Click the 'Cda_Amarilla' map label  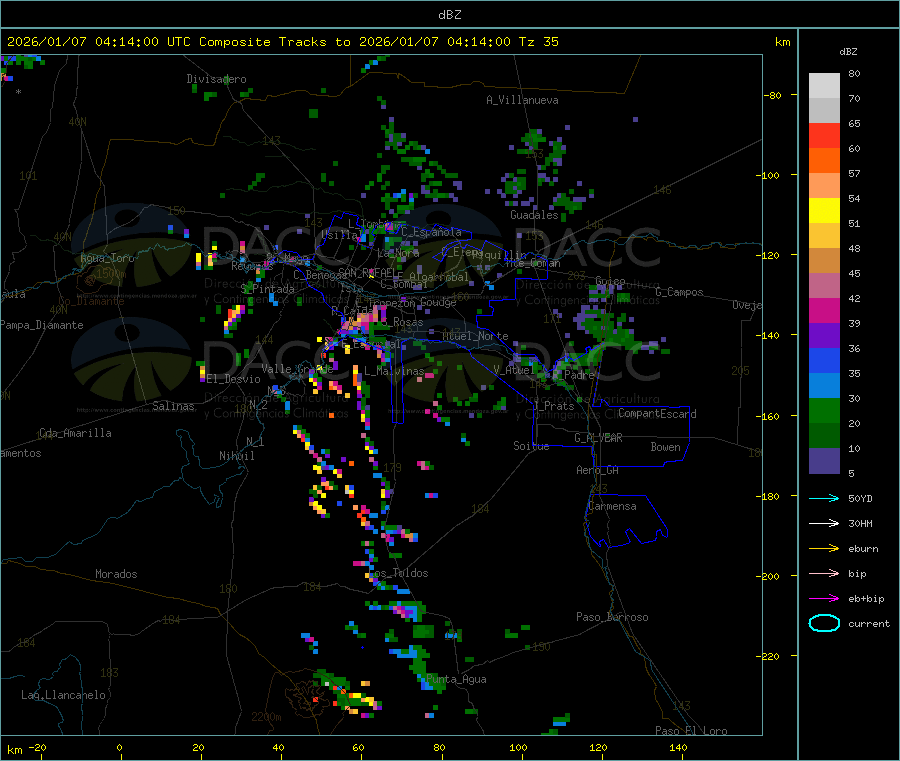click(x=75, y=433)
